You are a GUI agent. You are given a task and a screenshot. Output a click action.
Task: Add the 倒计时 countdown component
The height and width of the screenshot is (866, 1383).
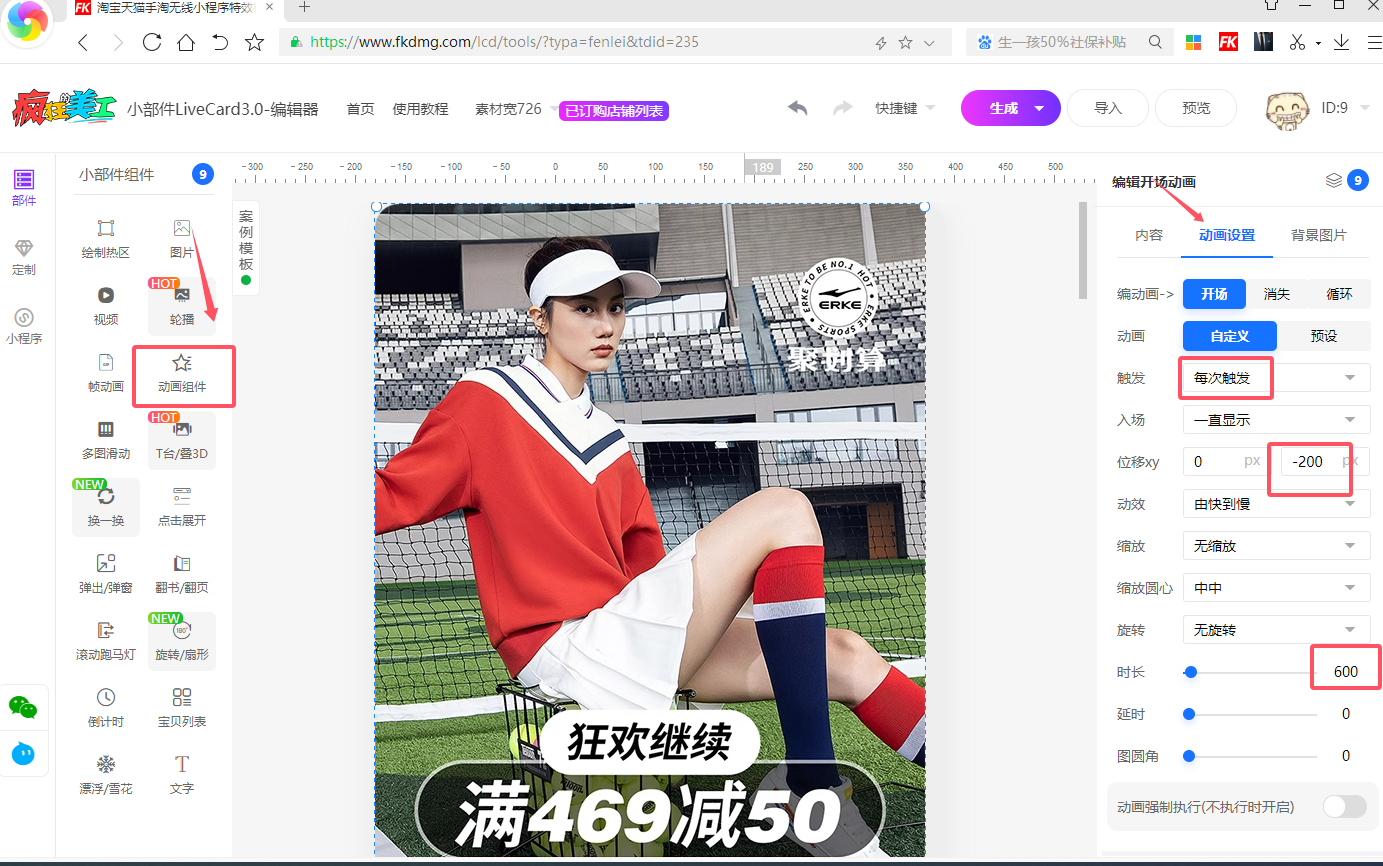pos(106,708)
